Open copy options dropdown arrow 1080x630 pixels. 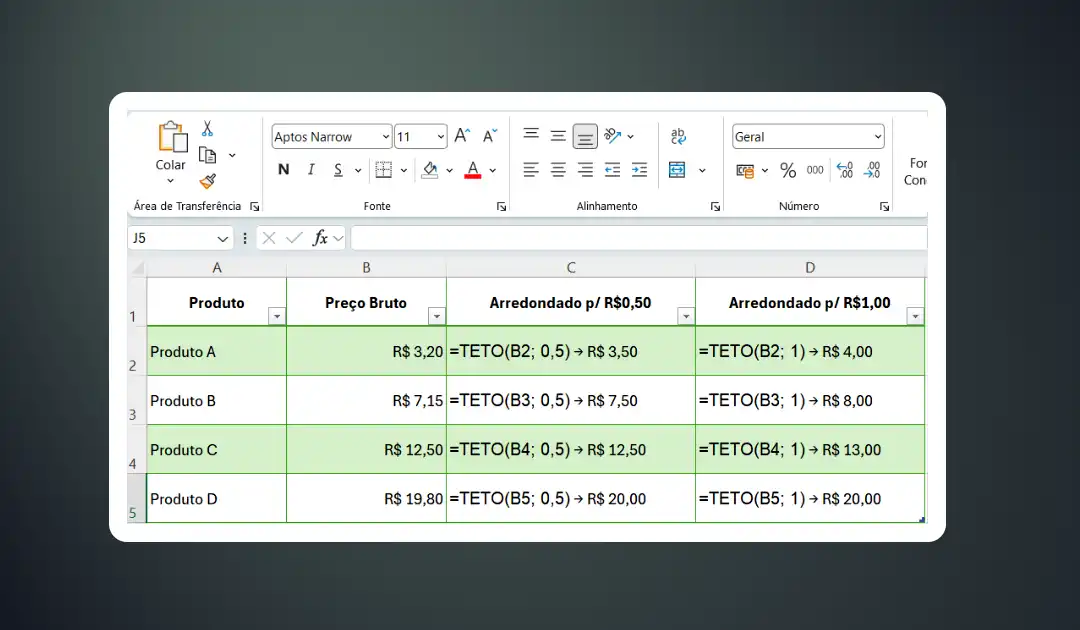point(232,156)
